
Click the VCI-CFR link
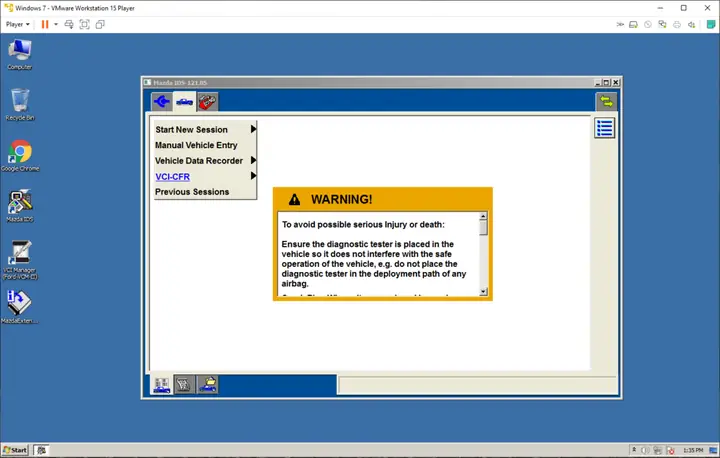pyautogui.click(x=172, y=177)
